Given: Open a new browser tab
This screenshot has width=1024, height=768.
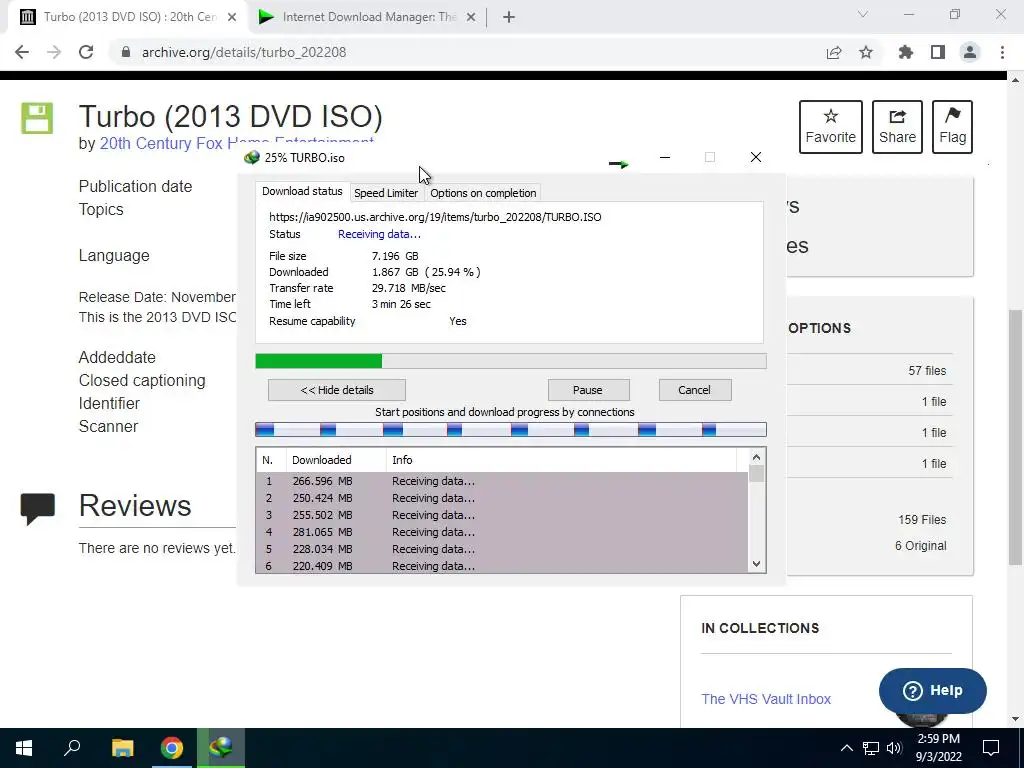Looking at the screenshot, I should [x=509, y=17].
